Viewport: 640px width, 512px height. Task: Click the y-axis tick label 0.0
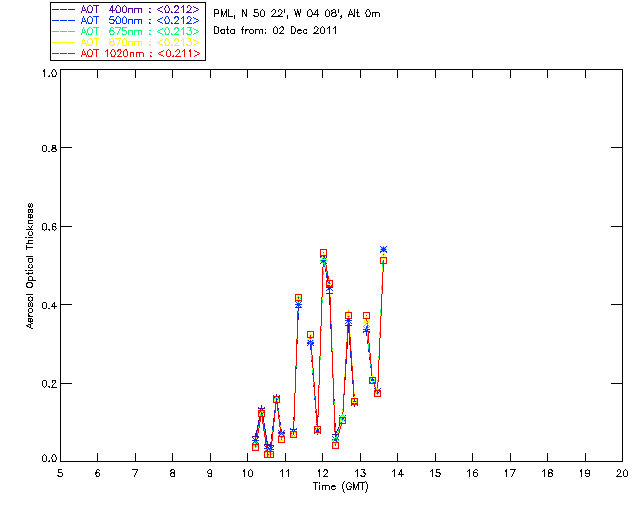pyautogui.click(x=48, y=460)
